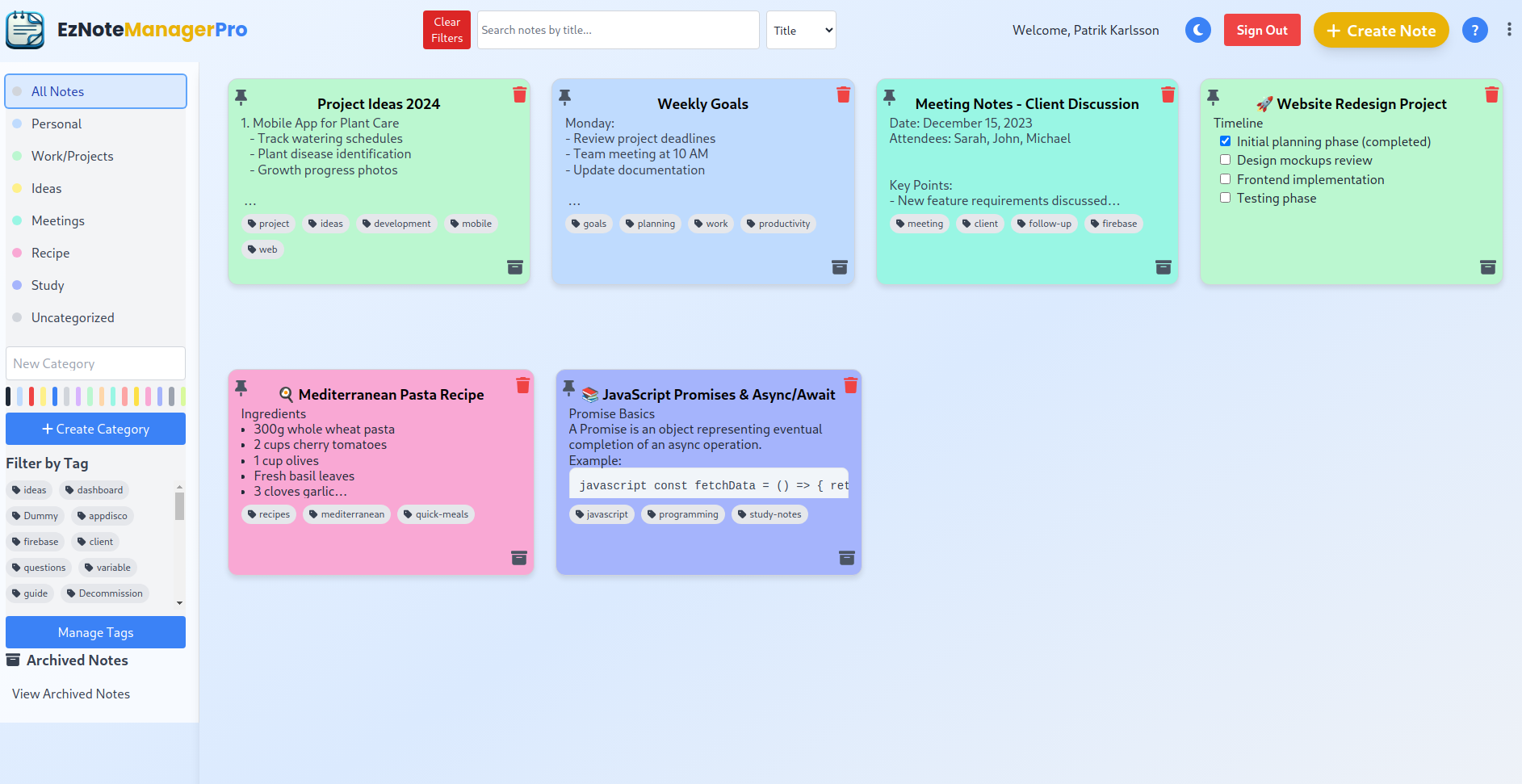Open the help question mark icon
Image resolution: width=1522 pixels, height=784 pixels.
coord(1474,31)
